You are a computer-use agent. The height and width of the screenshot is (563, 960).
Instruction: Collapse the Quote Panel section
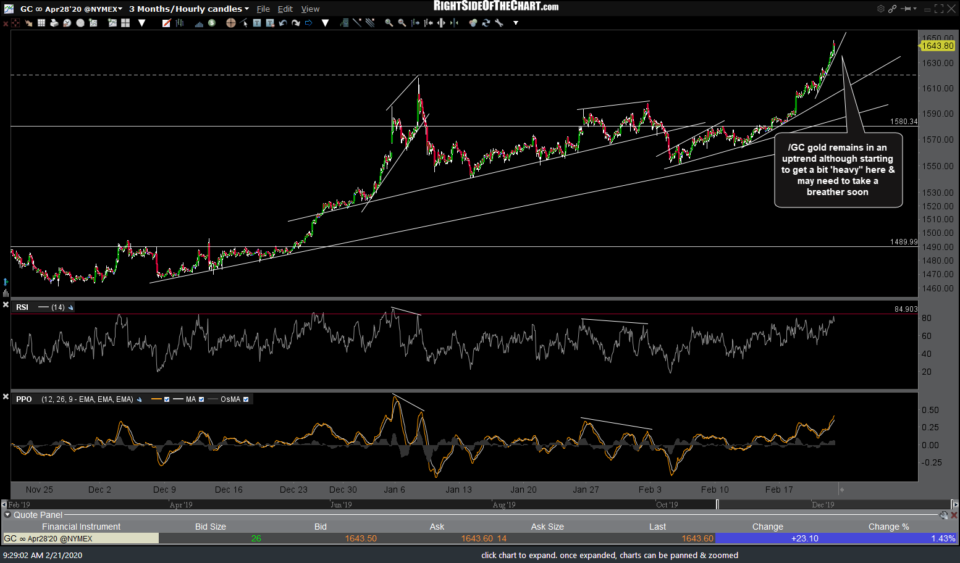6,516
